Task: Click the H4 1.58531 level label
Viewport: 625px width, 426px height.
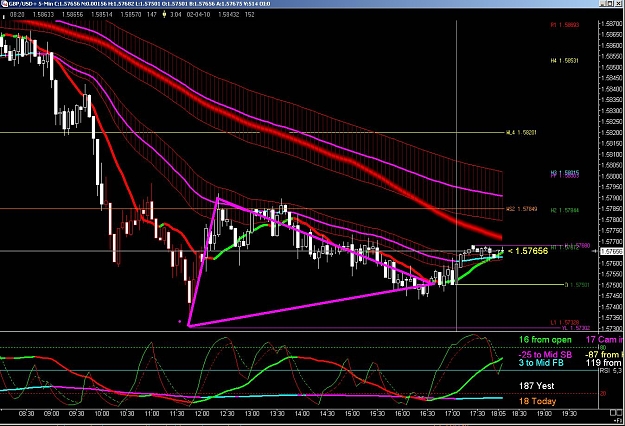Action: 564,61
